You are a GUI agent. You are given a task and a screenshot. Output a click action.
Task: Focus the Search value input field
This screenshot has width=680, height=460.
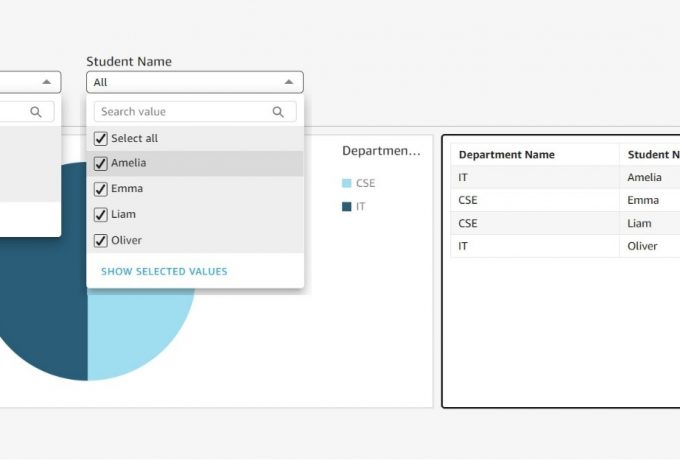(x=195, y=112)
